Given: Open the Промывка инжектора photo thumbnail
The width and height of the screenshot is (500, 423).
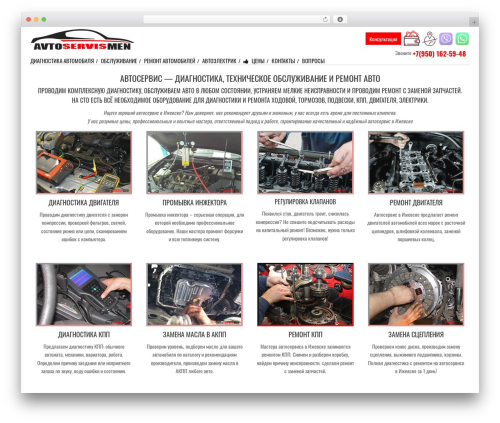Looking at the screenshot, I should pos(195,162).
